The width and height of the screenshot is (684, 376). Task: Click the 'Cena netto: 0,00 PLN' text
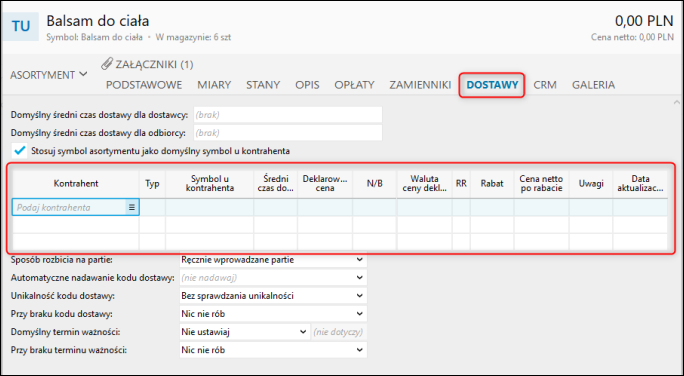pos(633,37)
